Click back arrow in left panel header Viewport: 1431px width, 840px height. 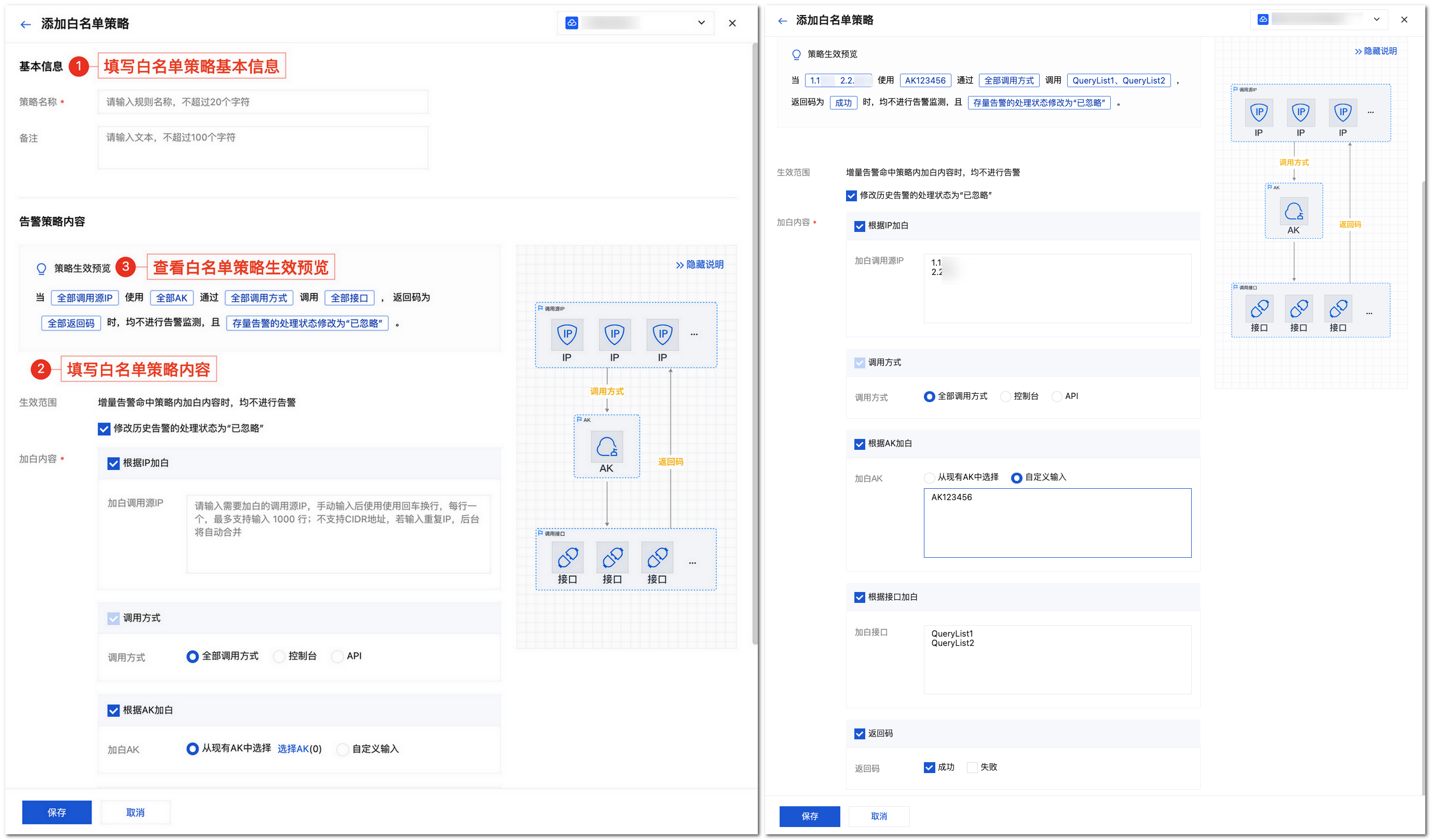(x=25, y=24)
